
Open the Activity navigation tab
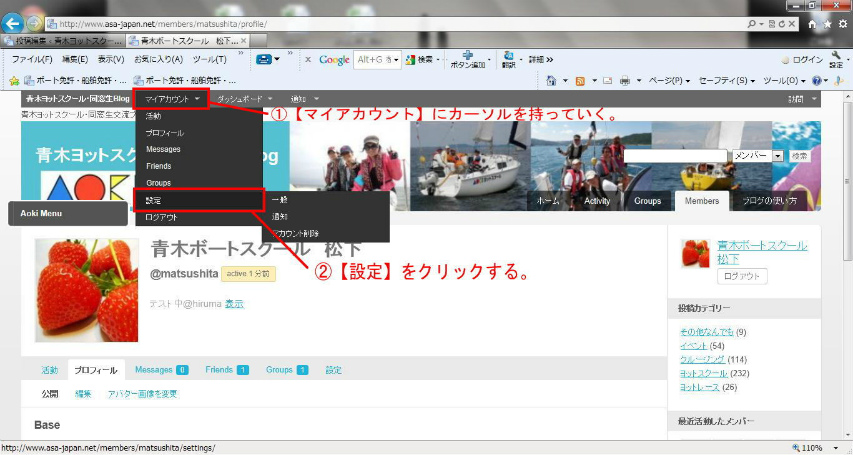click(x=597, y=201)
